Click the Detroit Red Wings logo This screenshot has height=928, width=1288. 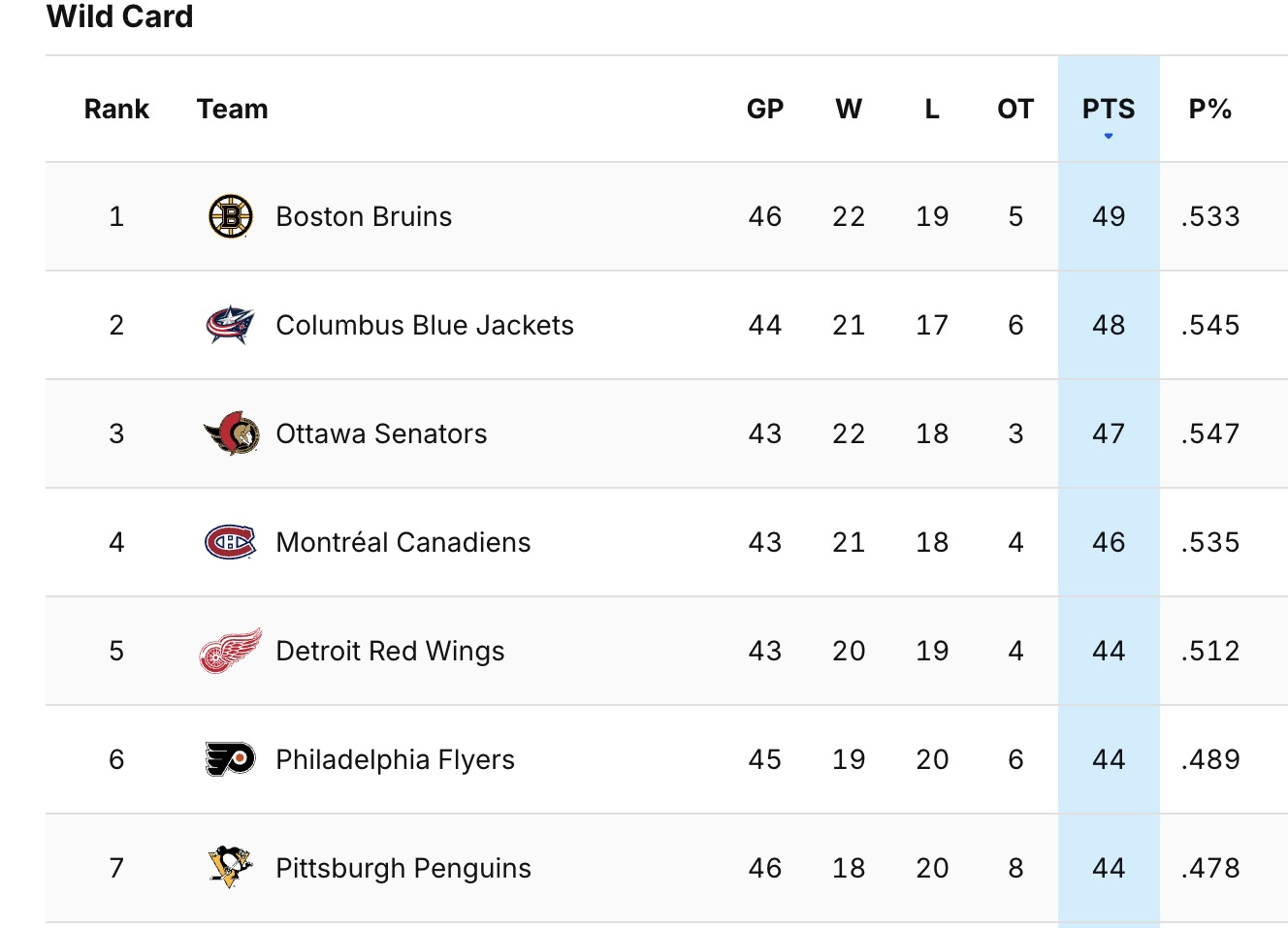[x=231, y=651]
